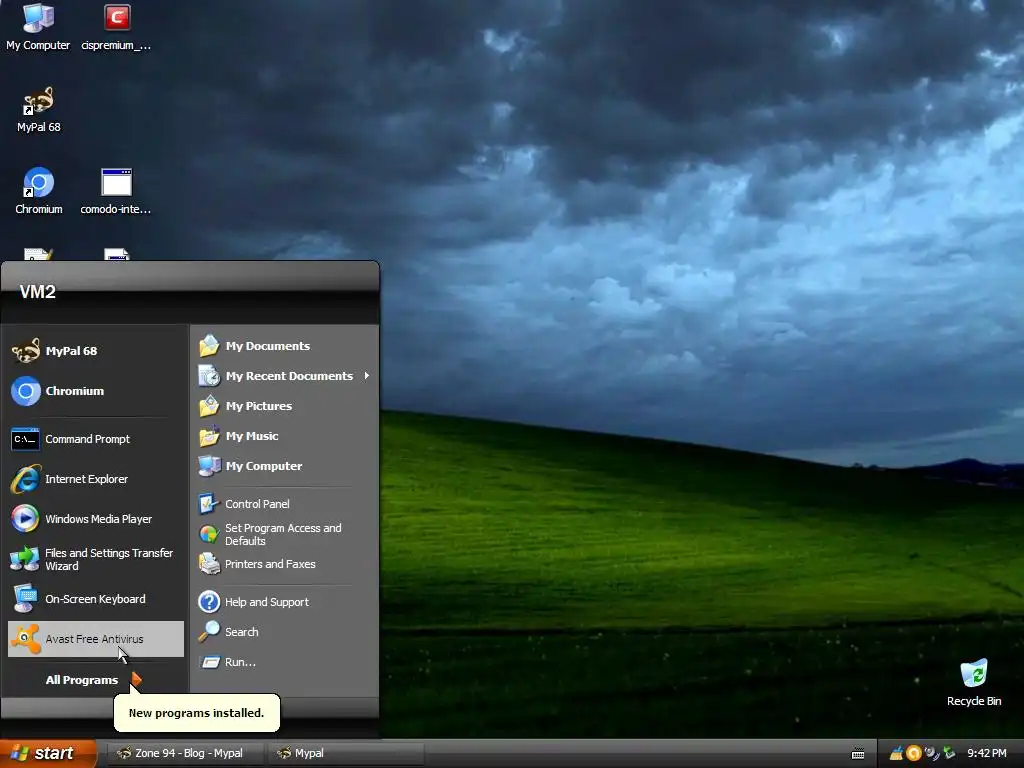This screenshot has height=768, width=1024.
Task: Click the 9:42 PM clock
Action: 987,754
